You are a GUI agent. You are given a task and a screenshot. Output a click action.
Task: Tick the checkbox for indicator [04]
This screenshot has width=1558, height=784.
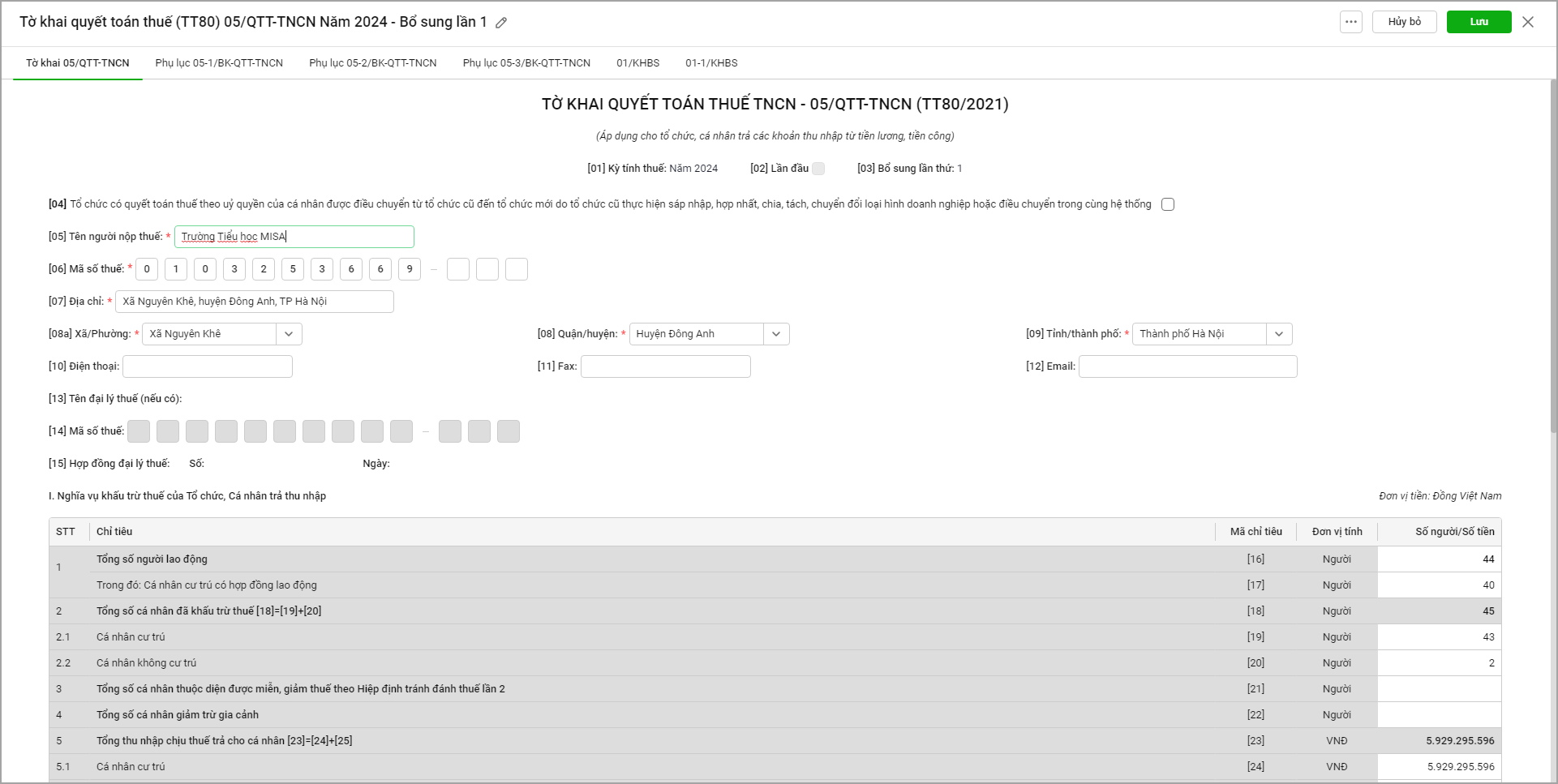pyautogui.click(x=1168, y=204)
